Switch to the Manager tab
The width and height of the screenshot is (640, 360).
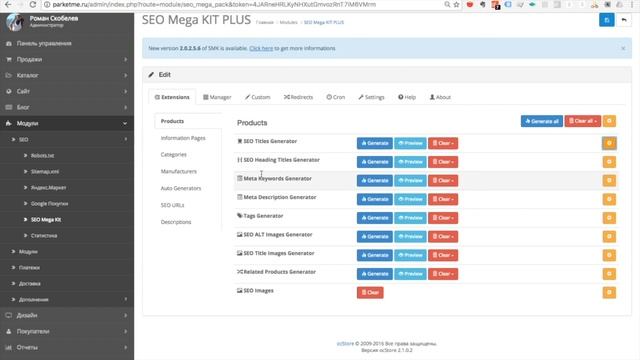coord(217,97)
